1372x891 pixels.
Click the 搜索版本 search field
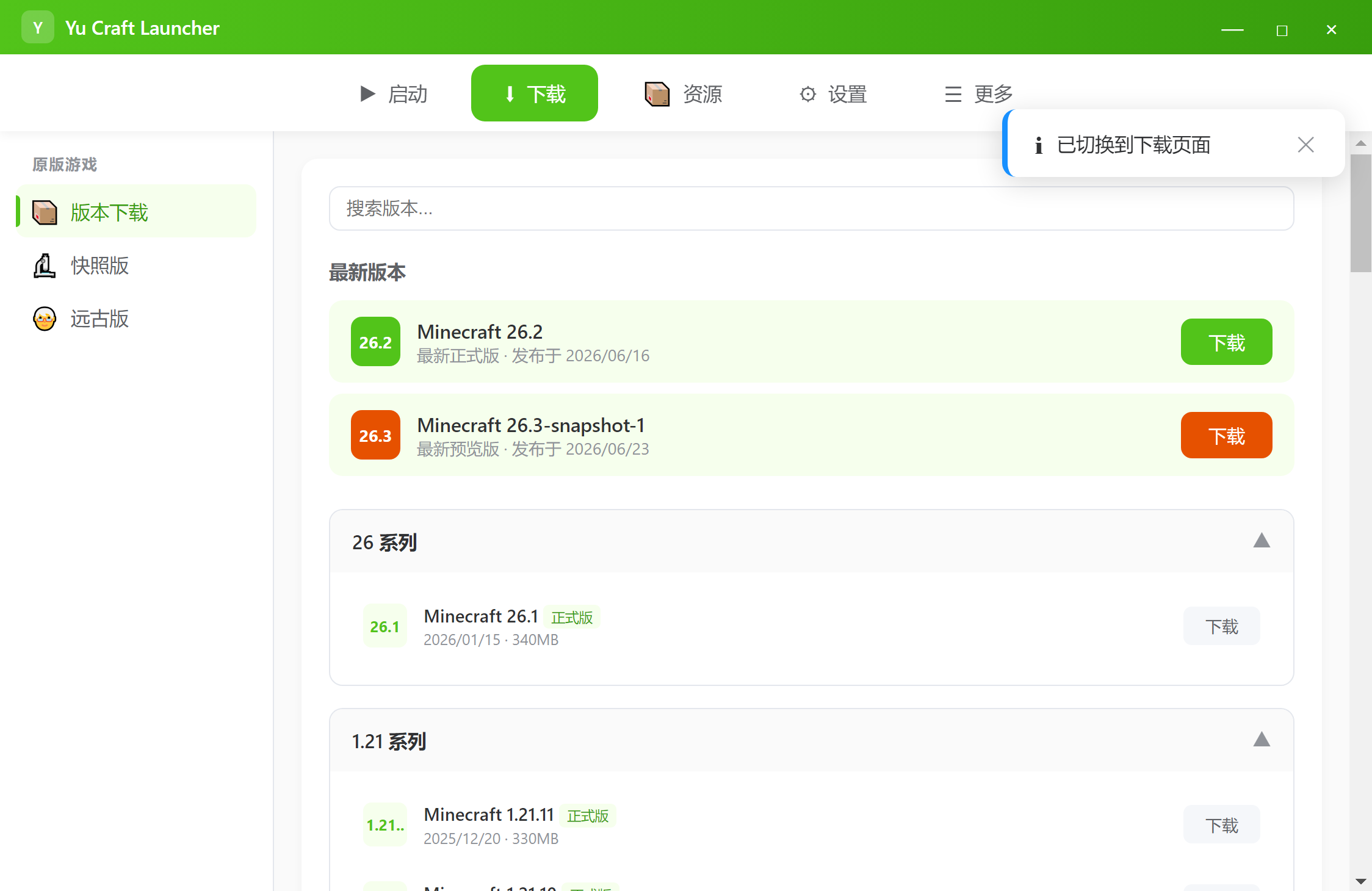point(811,209)
